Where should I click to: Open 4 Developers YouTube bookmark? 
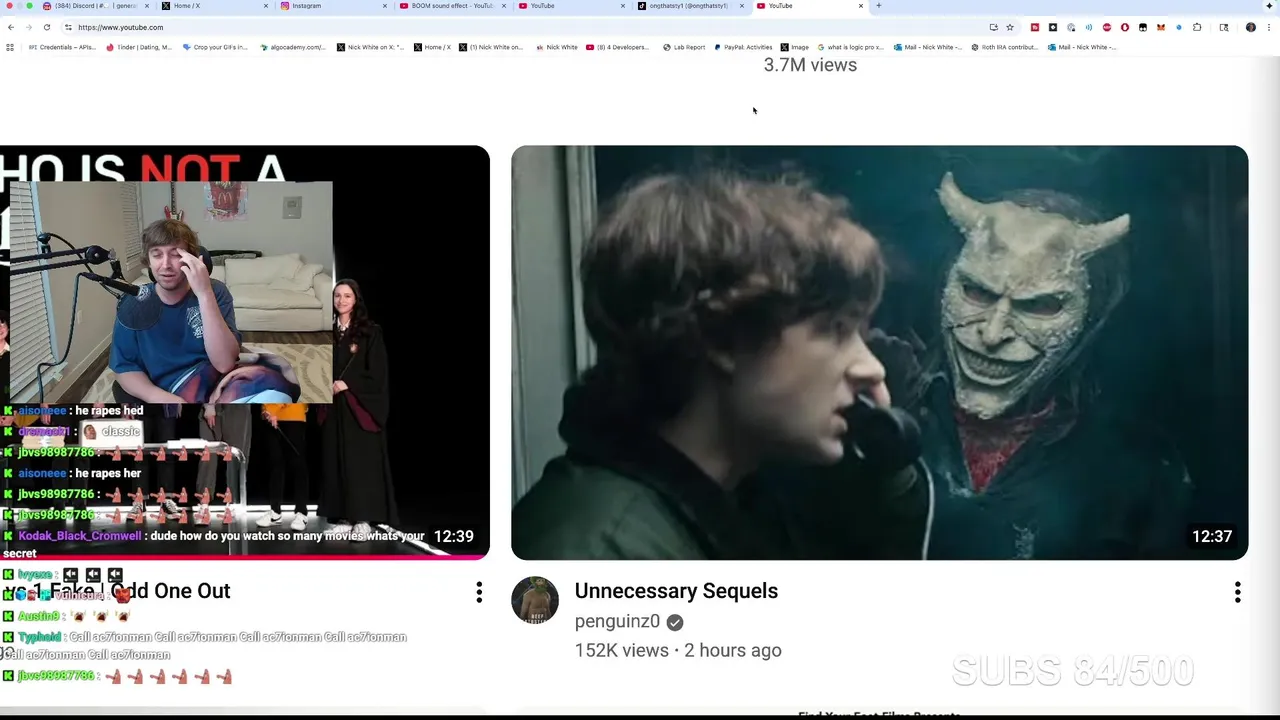617,47
